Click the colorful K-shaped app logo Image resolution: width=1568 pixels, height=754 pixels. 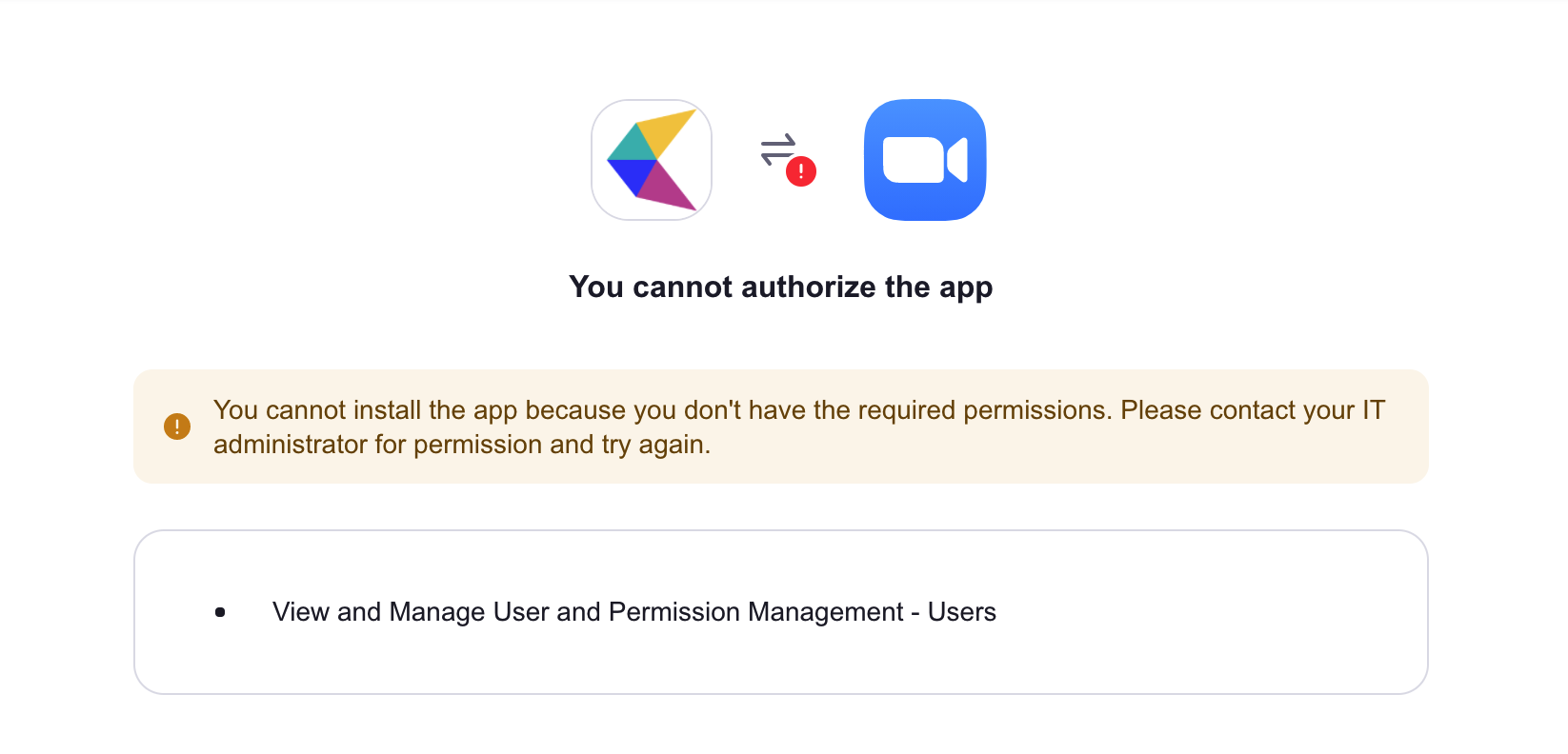pyautogui.click(x=652, y=160)
